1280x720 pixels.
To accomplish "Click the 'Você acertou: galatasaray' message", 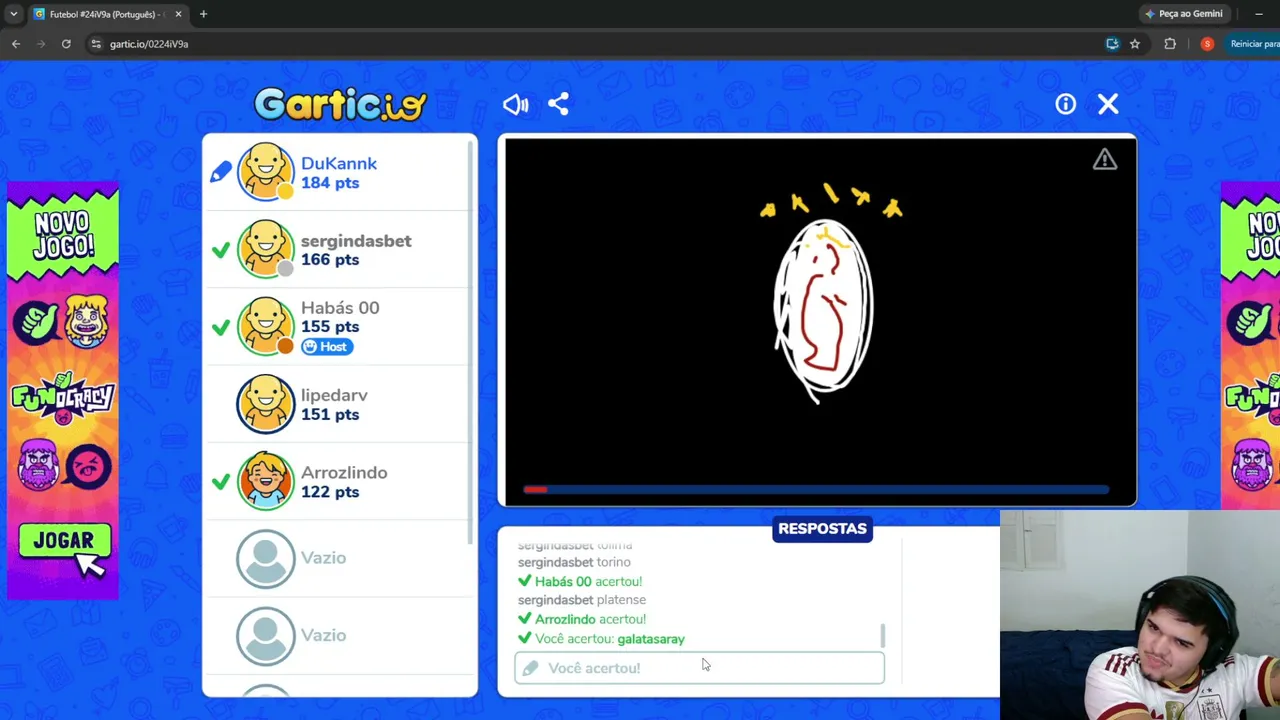I will [601, 639].
